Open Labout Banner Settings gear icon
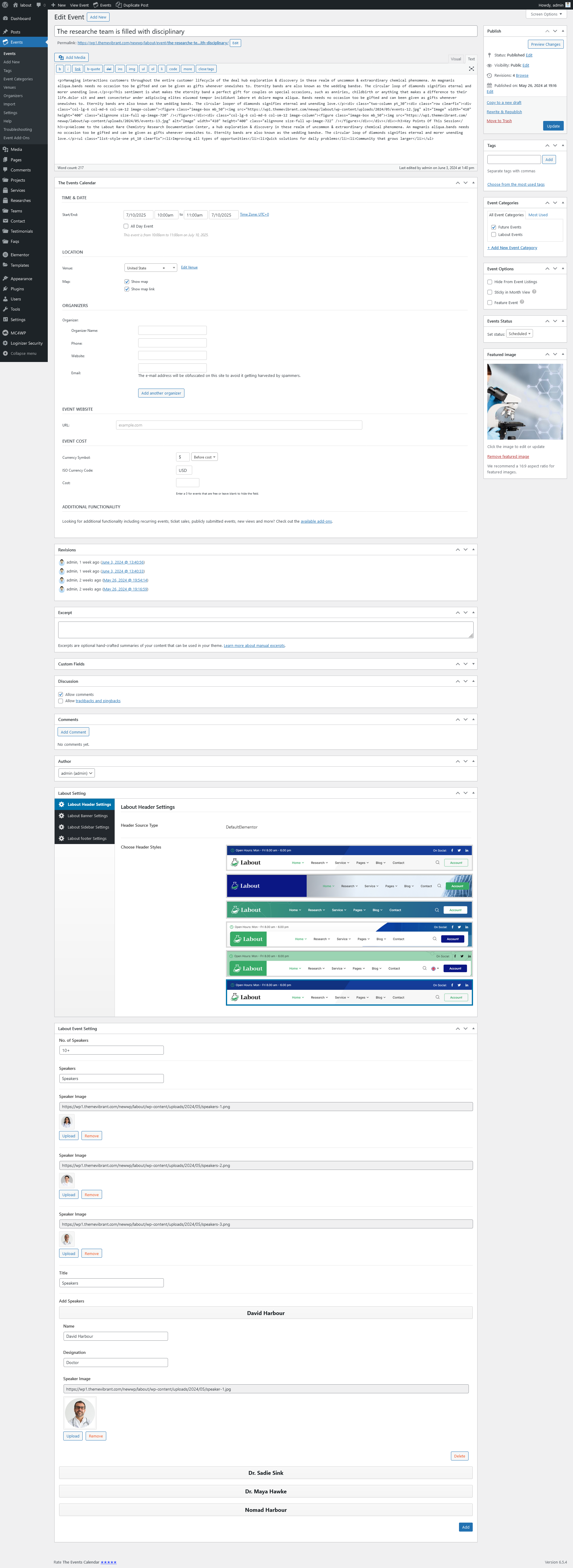 [x=61, y=816]
